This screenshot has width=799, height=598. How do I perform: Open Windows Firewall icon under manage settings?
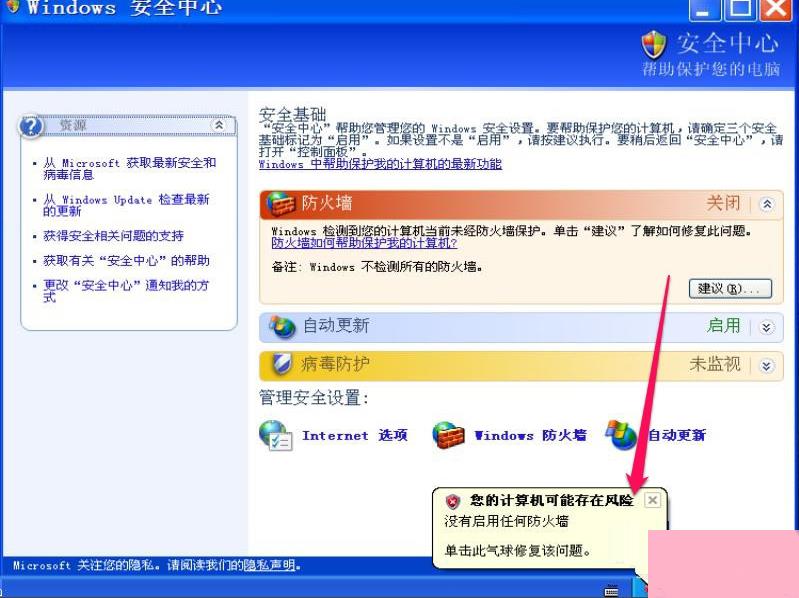448,436
